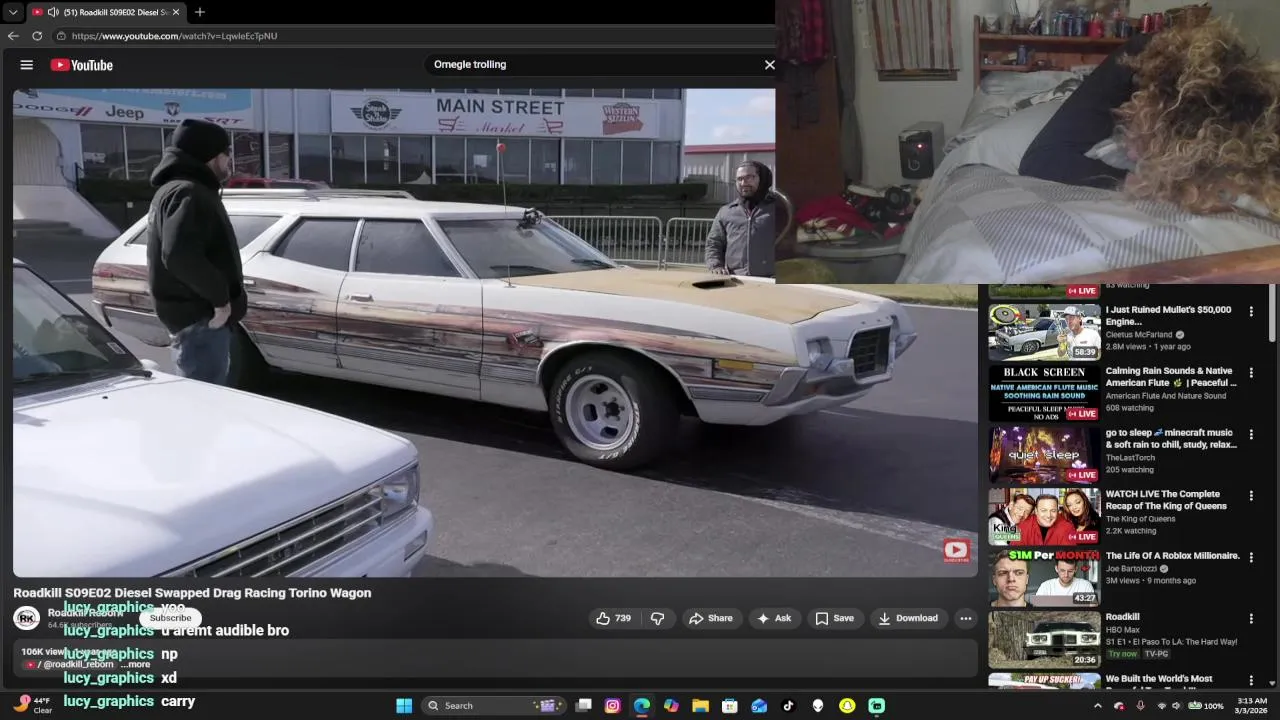Open Copilot from the taskbar
The image size is (1280, 720).
point(671,705)
